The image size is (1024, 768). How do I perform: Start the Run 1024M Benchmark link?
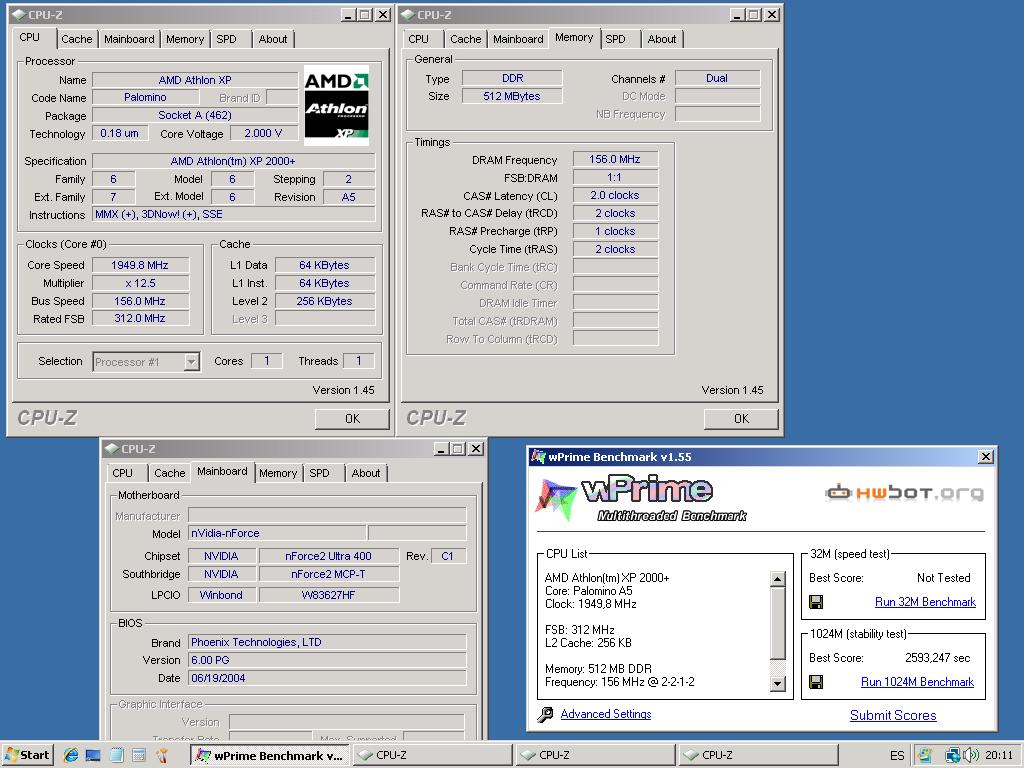click(x=917, y=682)
